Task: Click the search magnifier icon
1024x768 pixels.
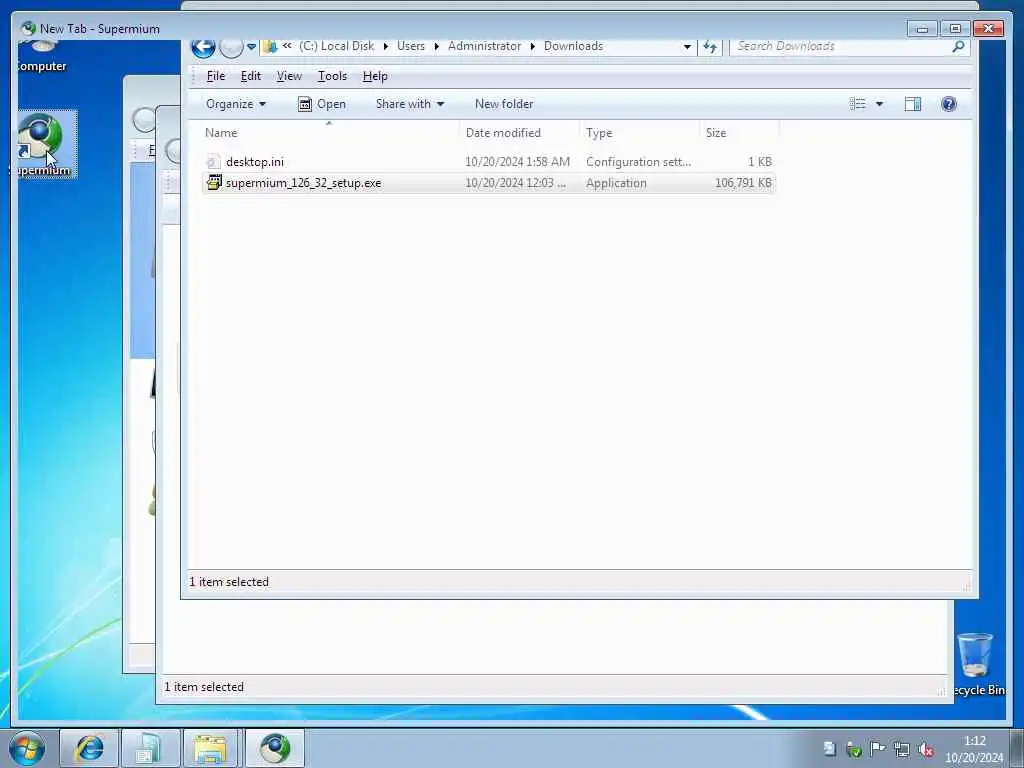Action: click(x=958, y=46)
